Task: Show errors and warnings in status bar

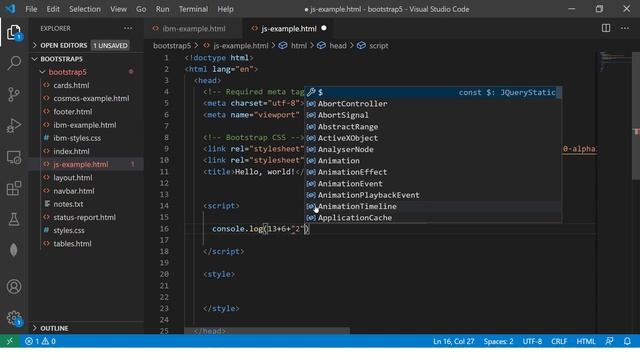Action: (40, 341)
